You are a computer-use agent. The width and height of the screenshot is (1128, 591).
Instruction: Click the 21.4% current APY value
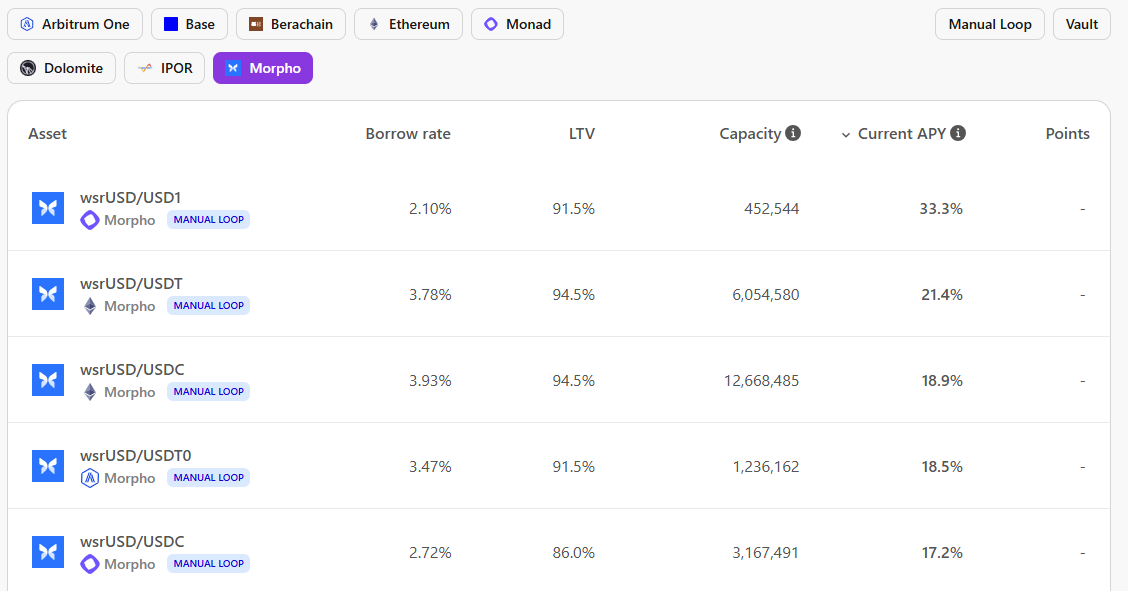click(942, 295)
